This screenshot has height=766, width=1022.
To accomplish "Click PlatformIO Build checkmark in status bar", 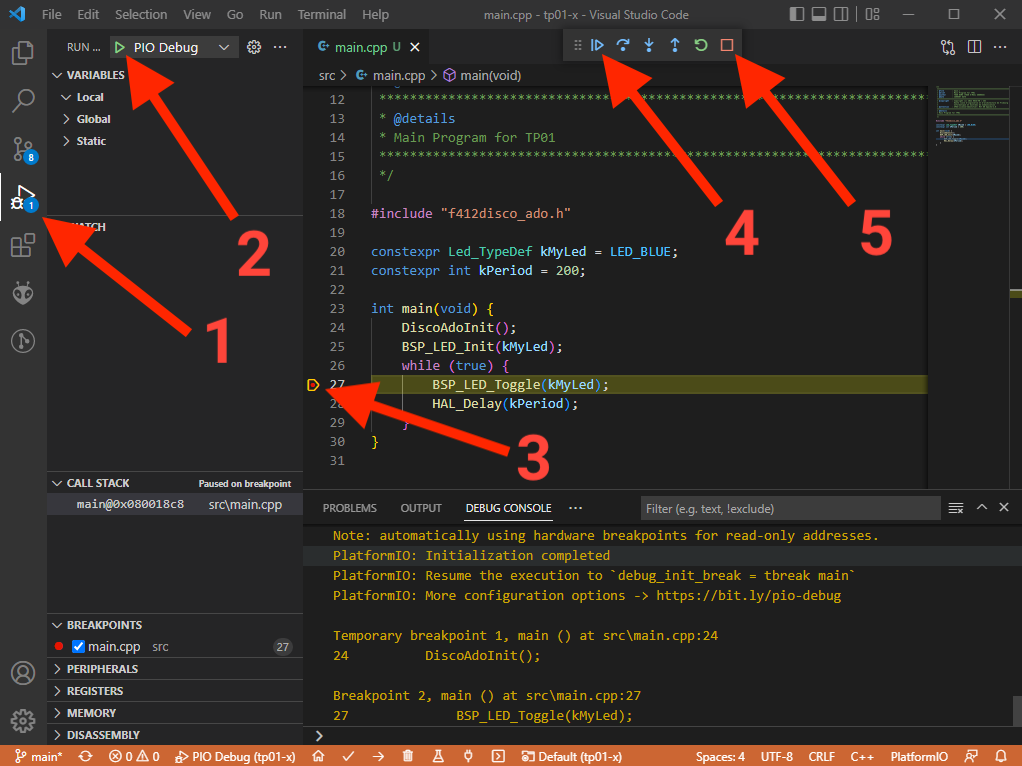I will click(x=348, y=756).
